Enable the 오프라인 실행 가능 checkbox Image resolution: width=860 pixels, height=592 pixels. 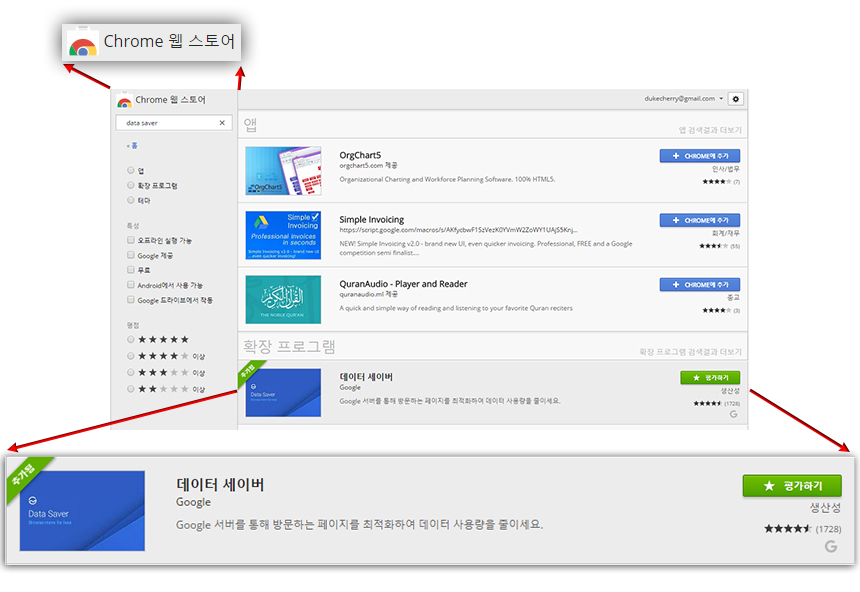point(131,240)
